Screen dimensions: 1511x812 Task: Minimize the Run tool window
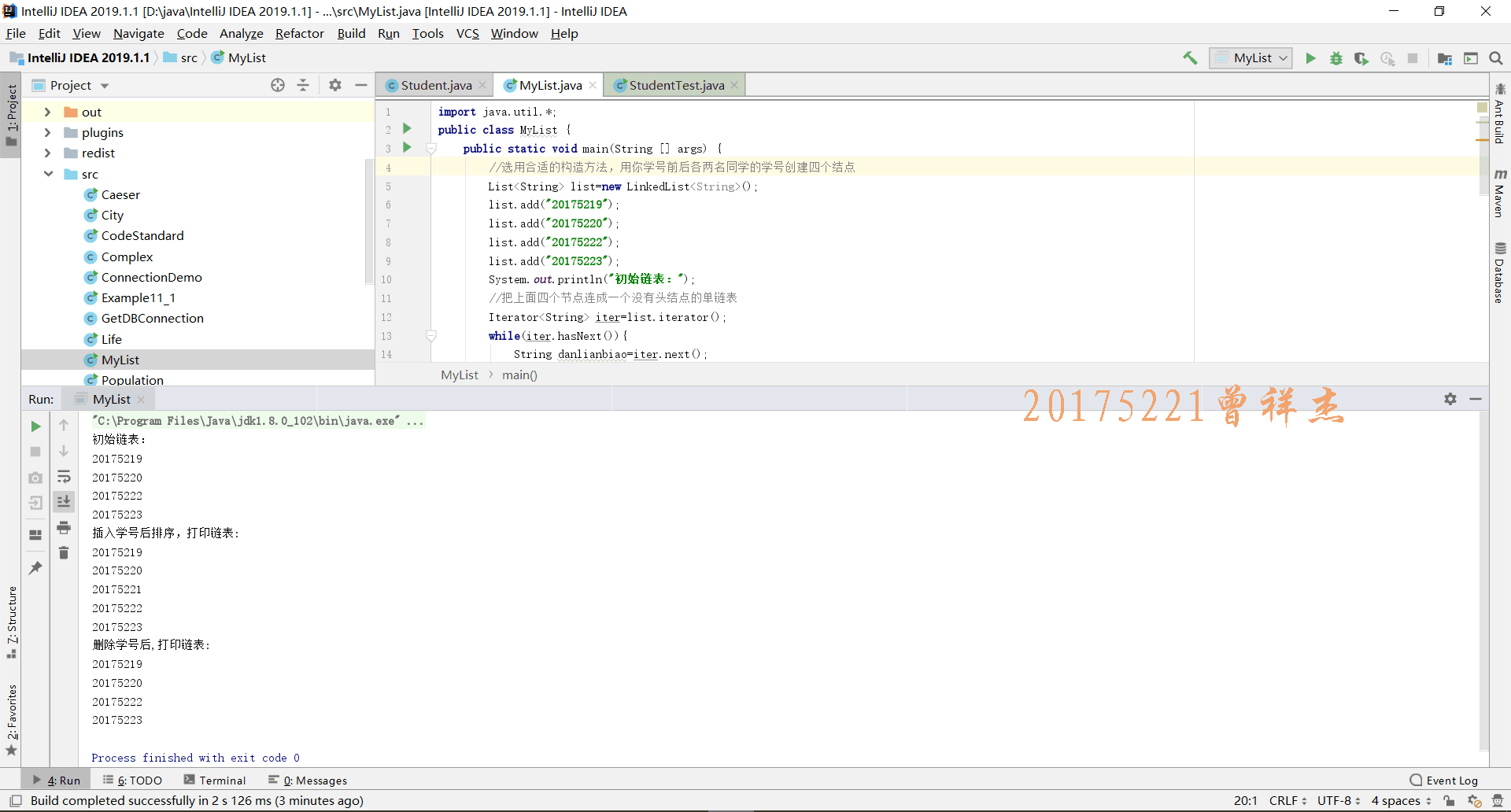1476,399
